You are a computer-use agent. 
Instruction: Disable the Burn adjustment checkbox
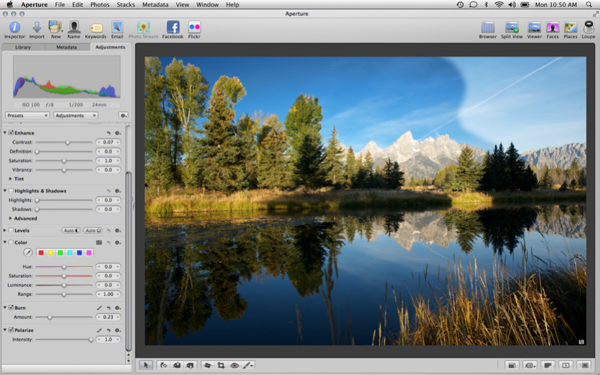click(11, 308)
